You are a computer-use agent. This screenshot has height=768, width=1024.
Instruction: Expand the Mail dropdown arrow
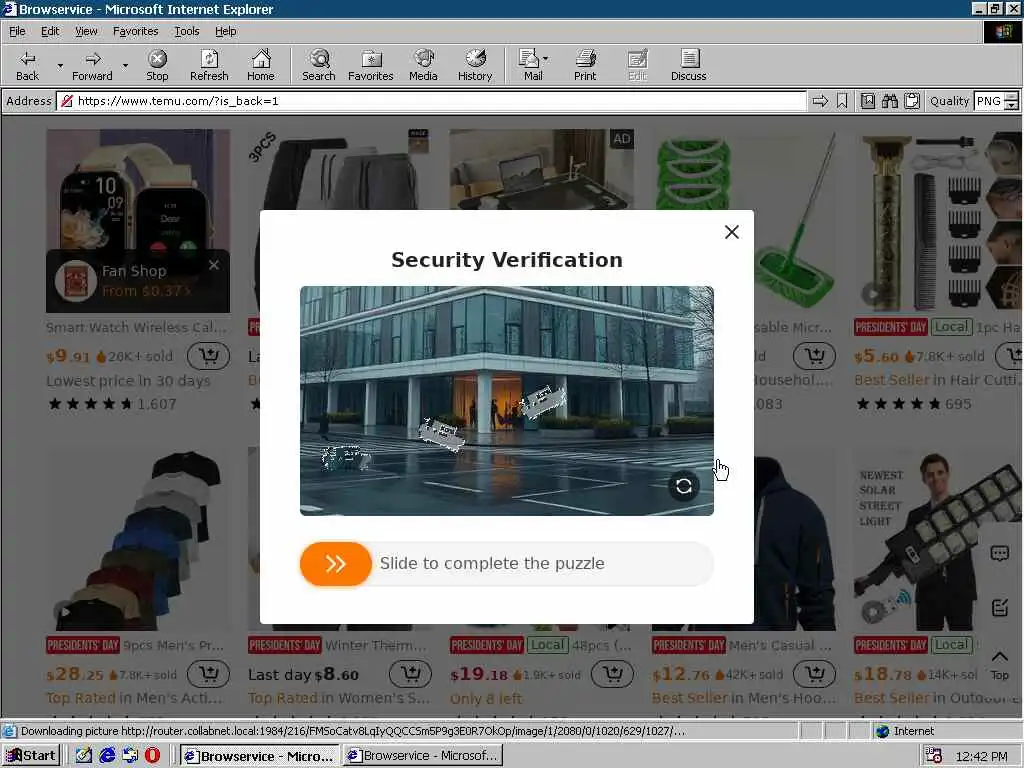(546, 59)
